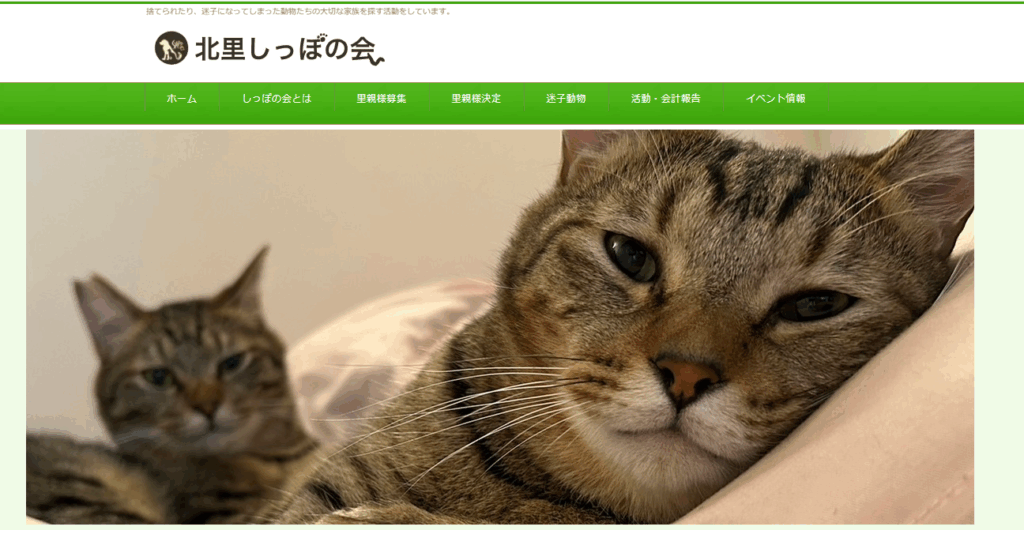
Task: View 活動・会計報告 from the green menu
Action: 665,99
